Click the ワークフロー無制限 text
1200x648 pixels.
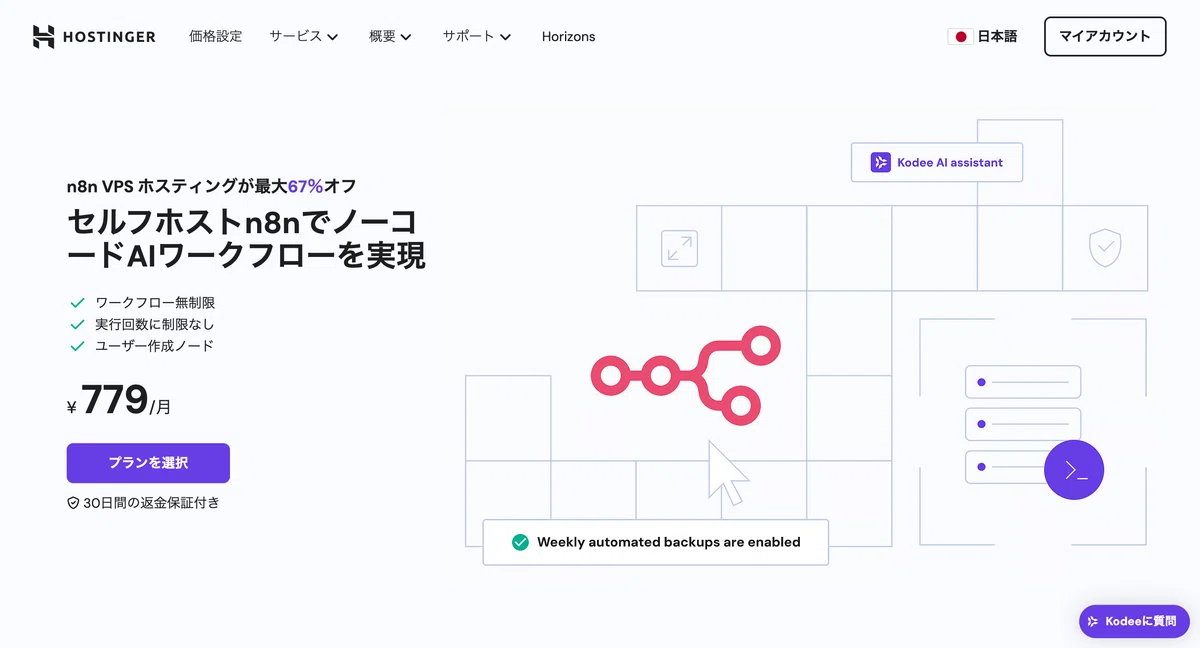click(x=155, y=302)
